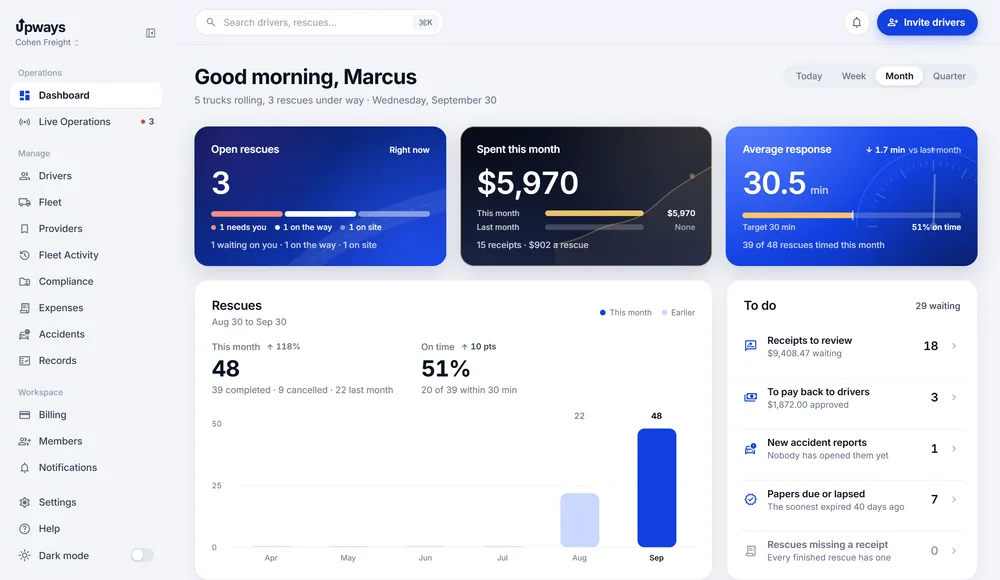Viewport: 1000px width, 580px height.
Task: Open the Compliance page
Action: pyautogui.click(x=86, y=281)
